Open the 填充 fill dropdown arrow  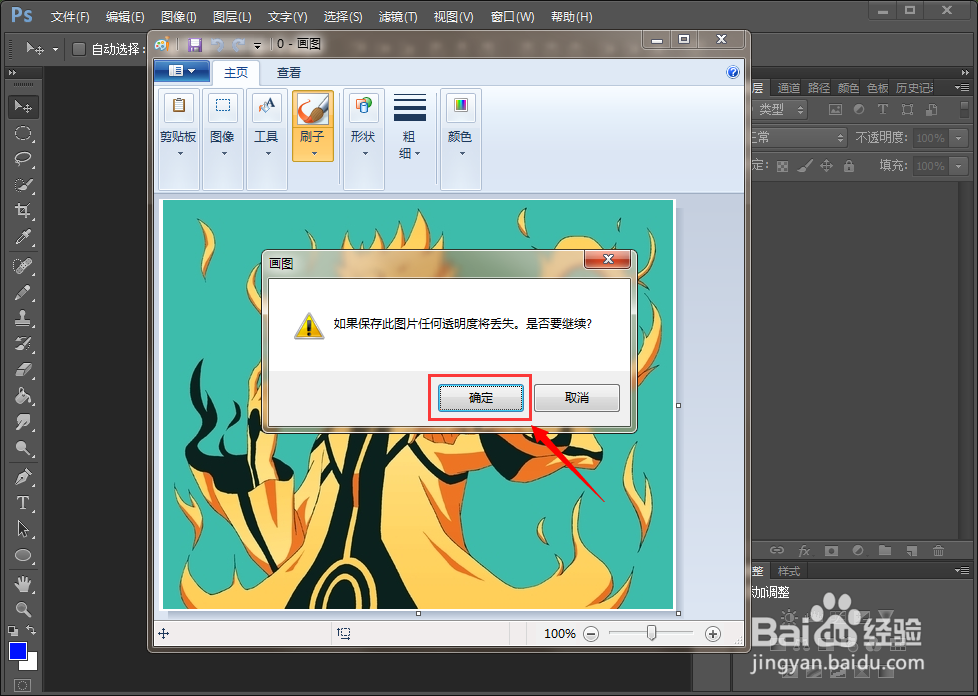(959, 166)
